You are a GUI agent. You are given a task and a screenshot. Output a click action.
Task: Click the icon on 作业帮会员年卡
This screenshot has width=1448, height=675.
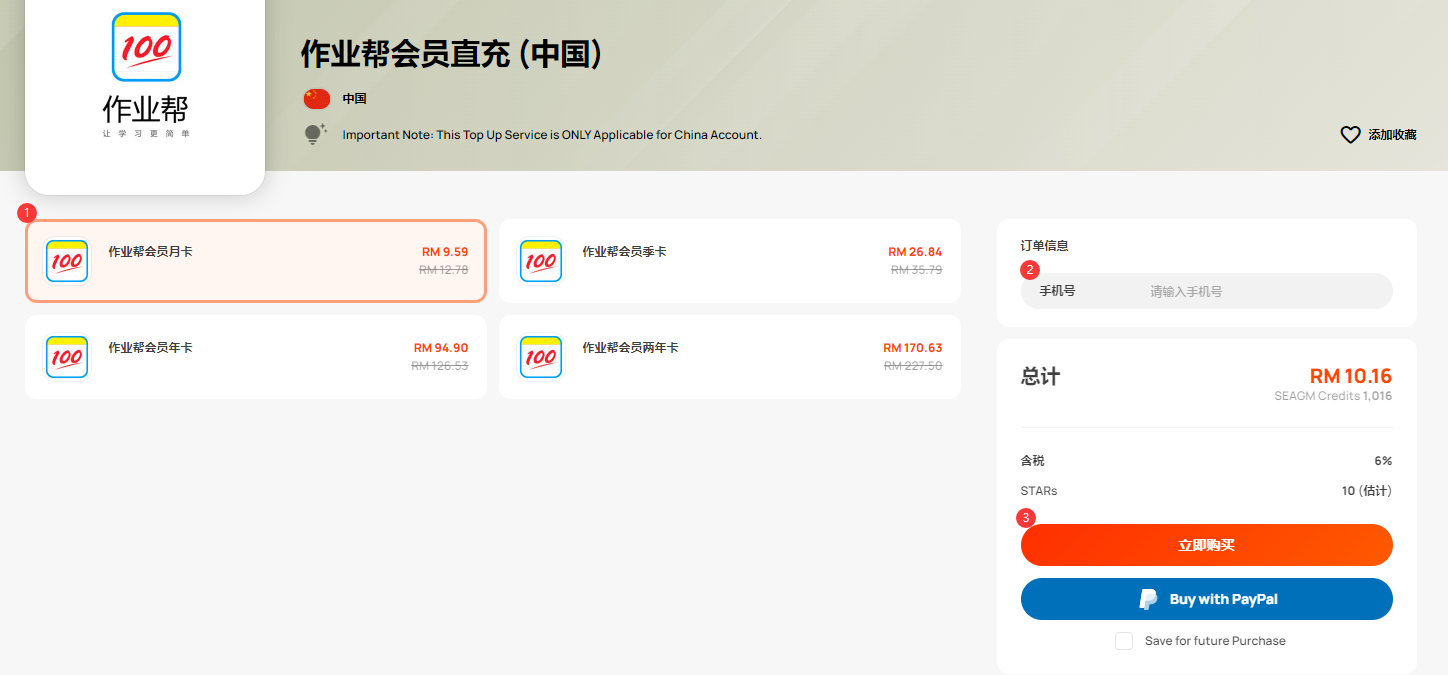(67, 357)
